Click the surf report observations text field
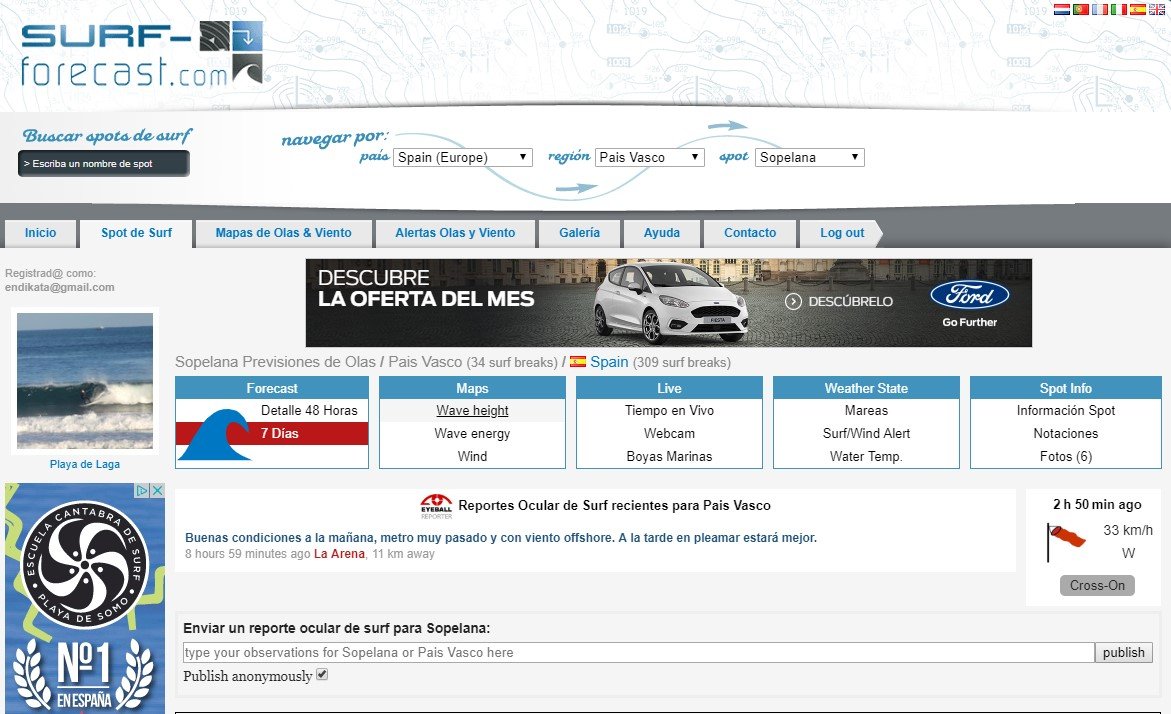1171x714 pixels. tap(638, 652)
